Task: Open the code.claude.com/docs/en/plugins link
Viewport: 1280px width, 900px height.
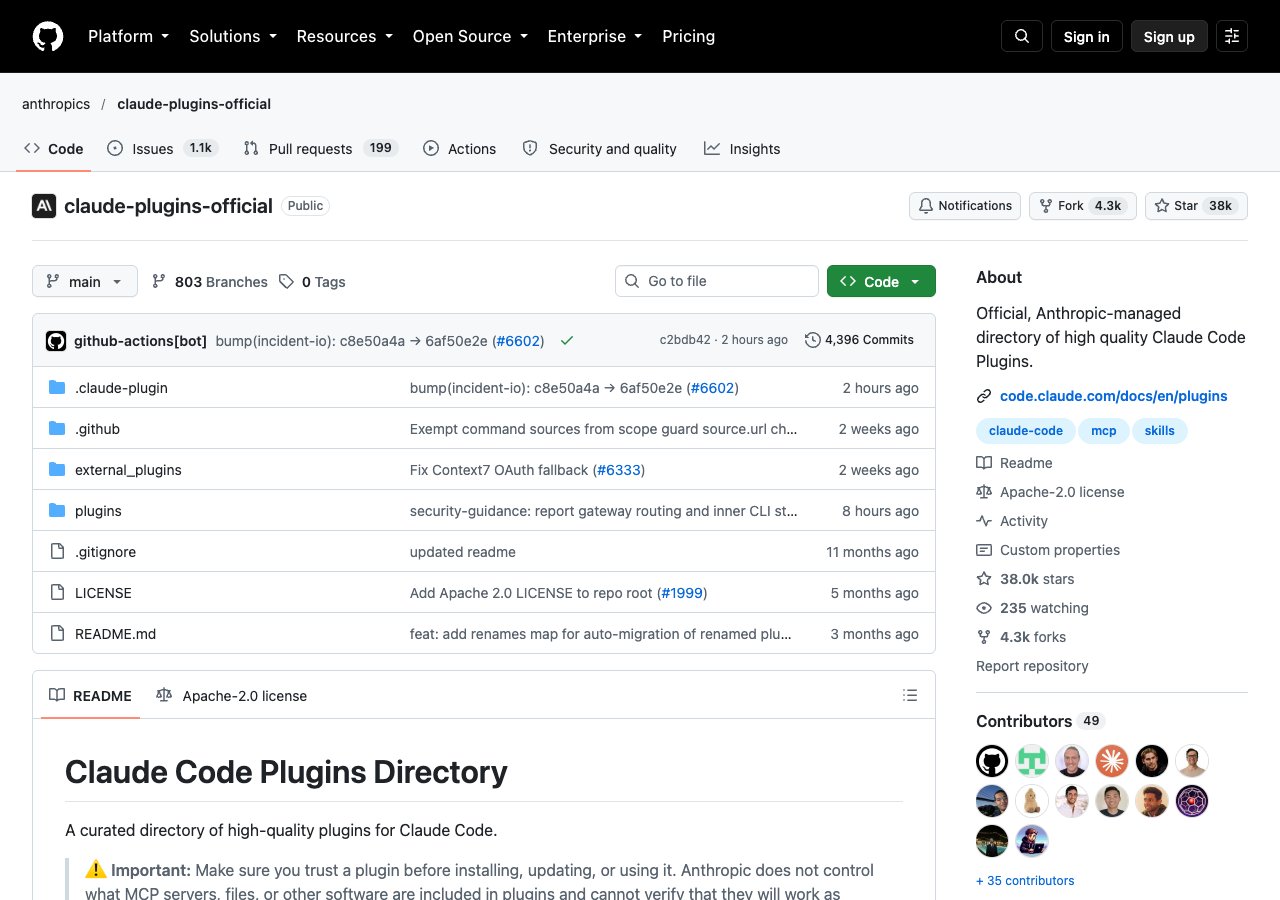Action: click(1114, 396)
